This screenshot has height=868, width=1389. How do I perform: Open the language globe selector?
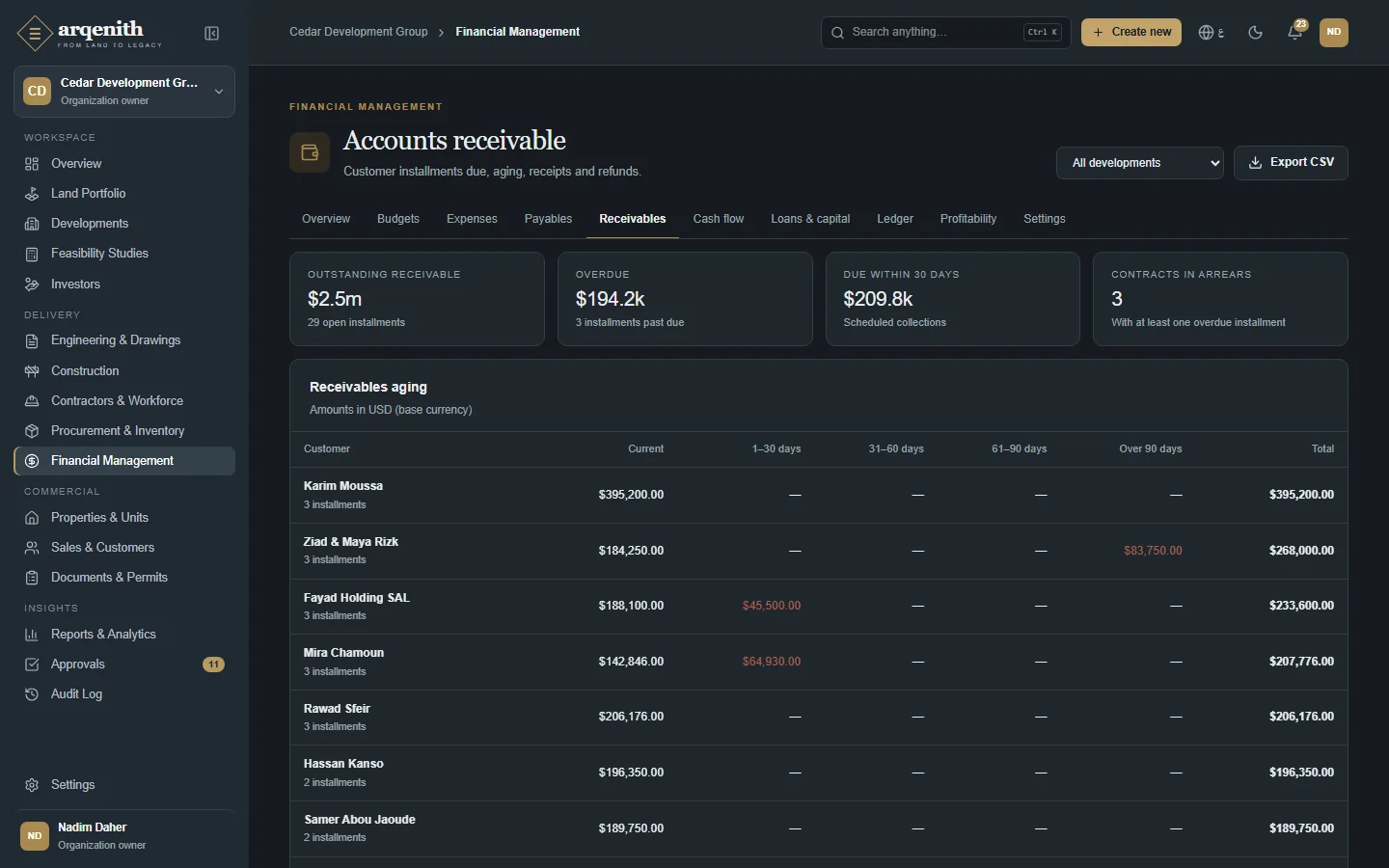[1212, 33]
